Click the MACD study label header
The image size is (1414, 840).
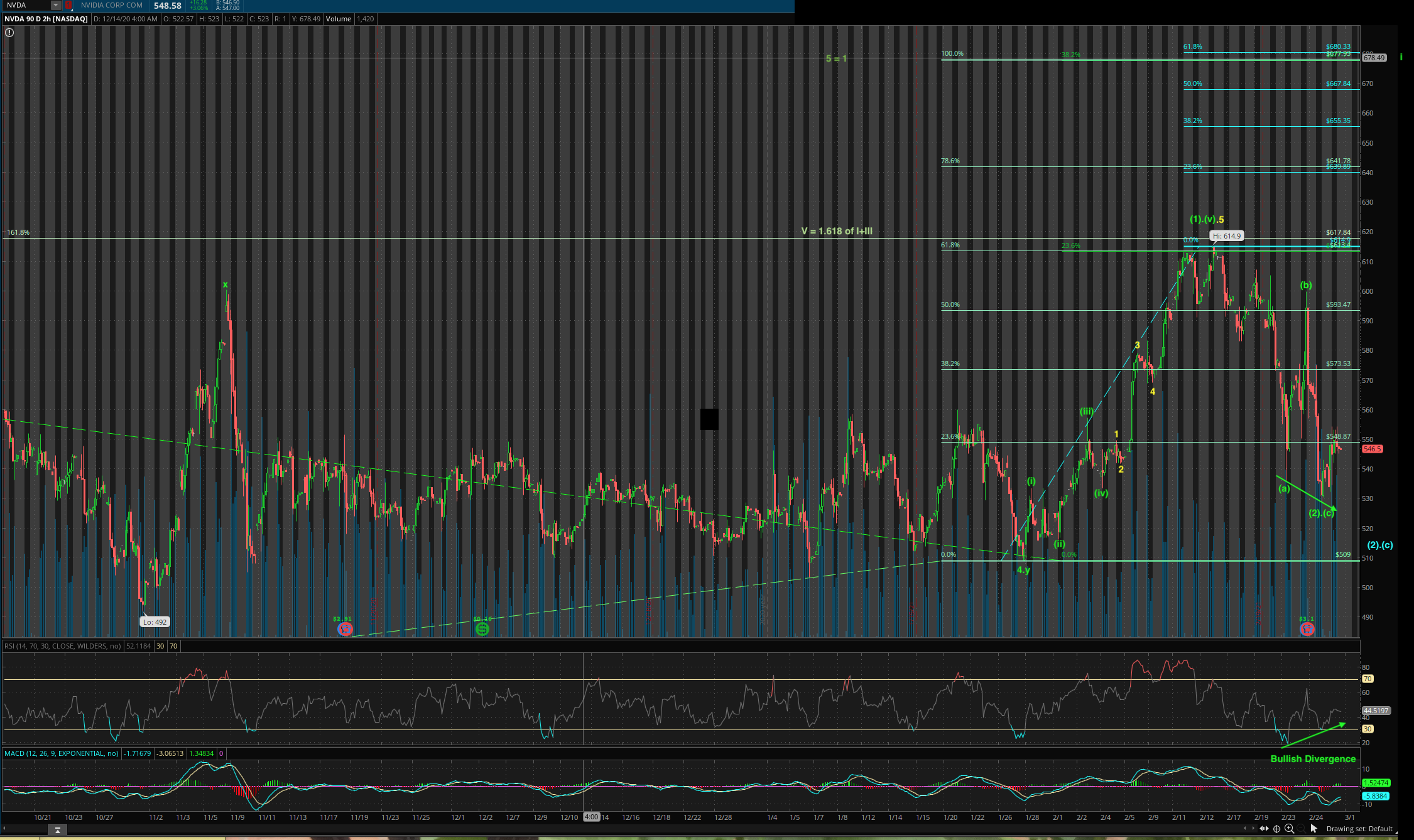pos(62,753)
